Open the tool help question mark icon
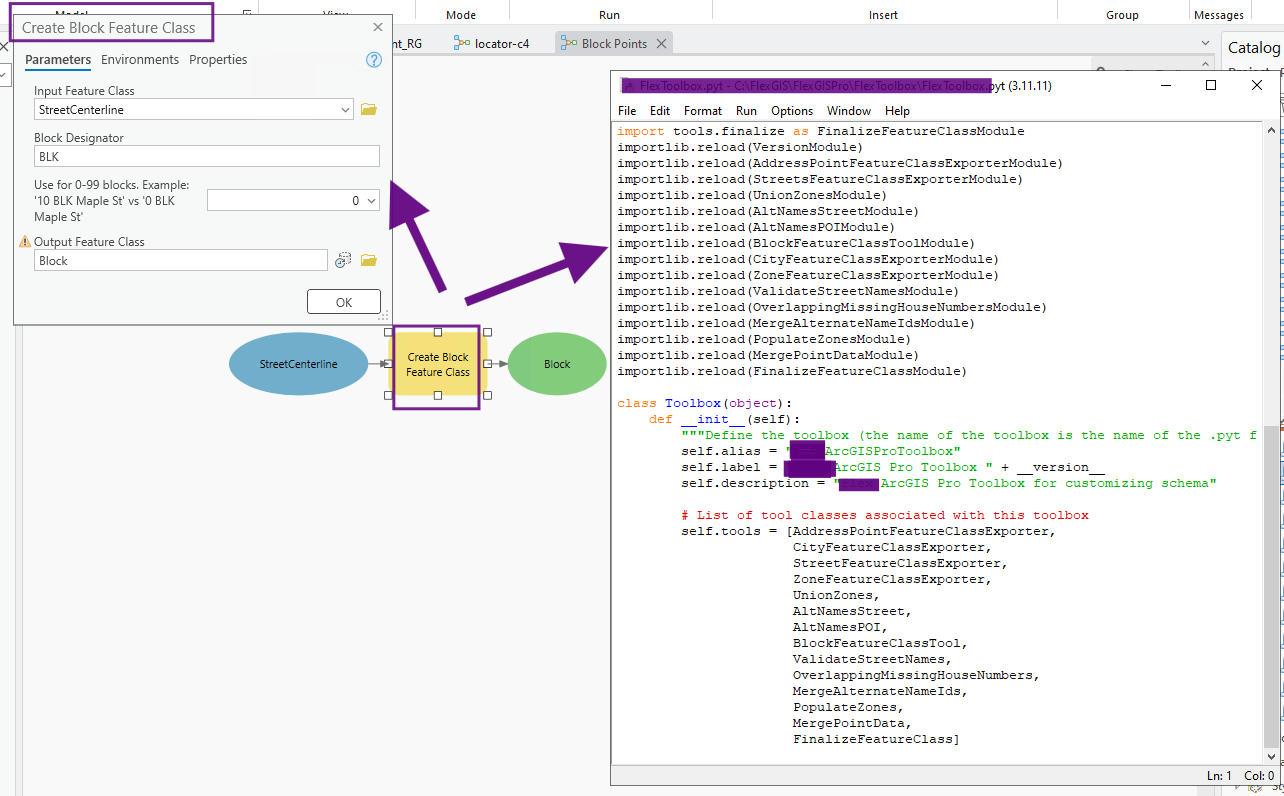Viewport: 1284px width, 796px height. point(374,60)
